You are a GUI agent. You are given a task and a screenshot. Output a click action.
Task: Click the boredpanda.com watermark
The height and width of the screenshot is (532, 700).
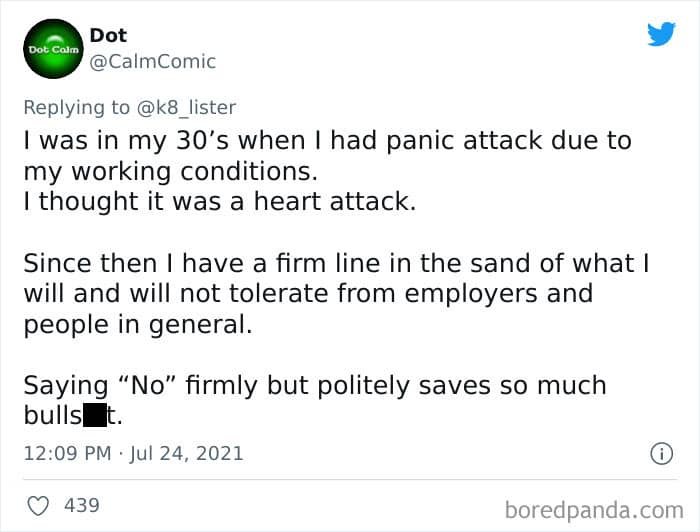(594, 509)
